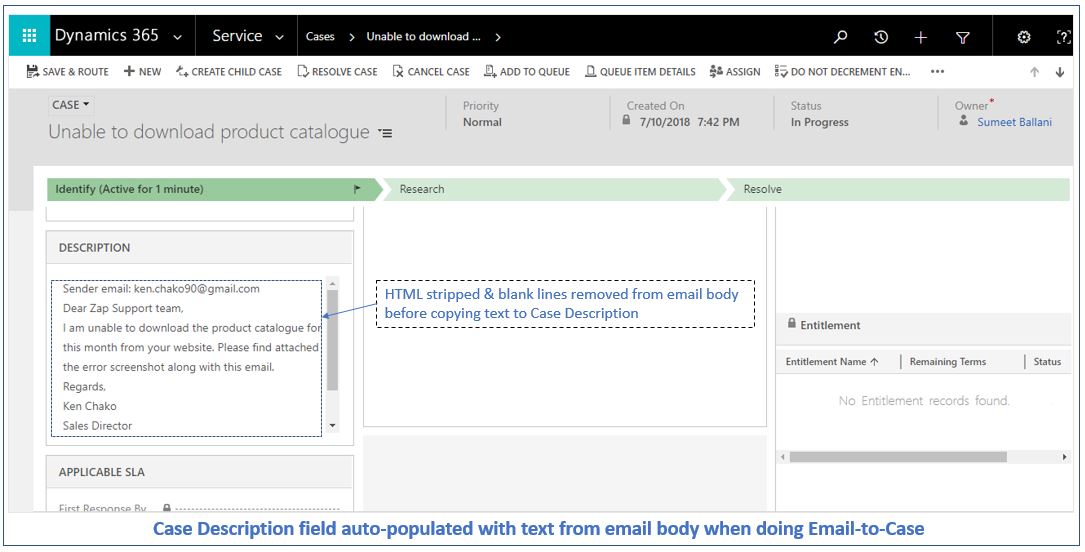The height and width of the screenshot is (552, 1085).
Task: Open advanced find filter icon
Action: 962,37
